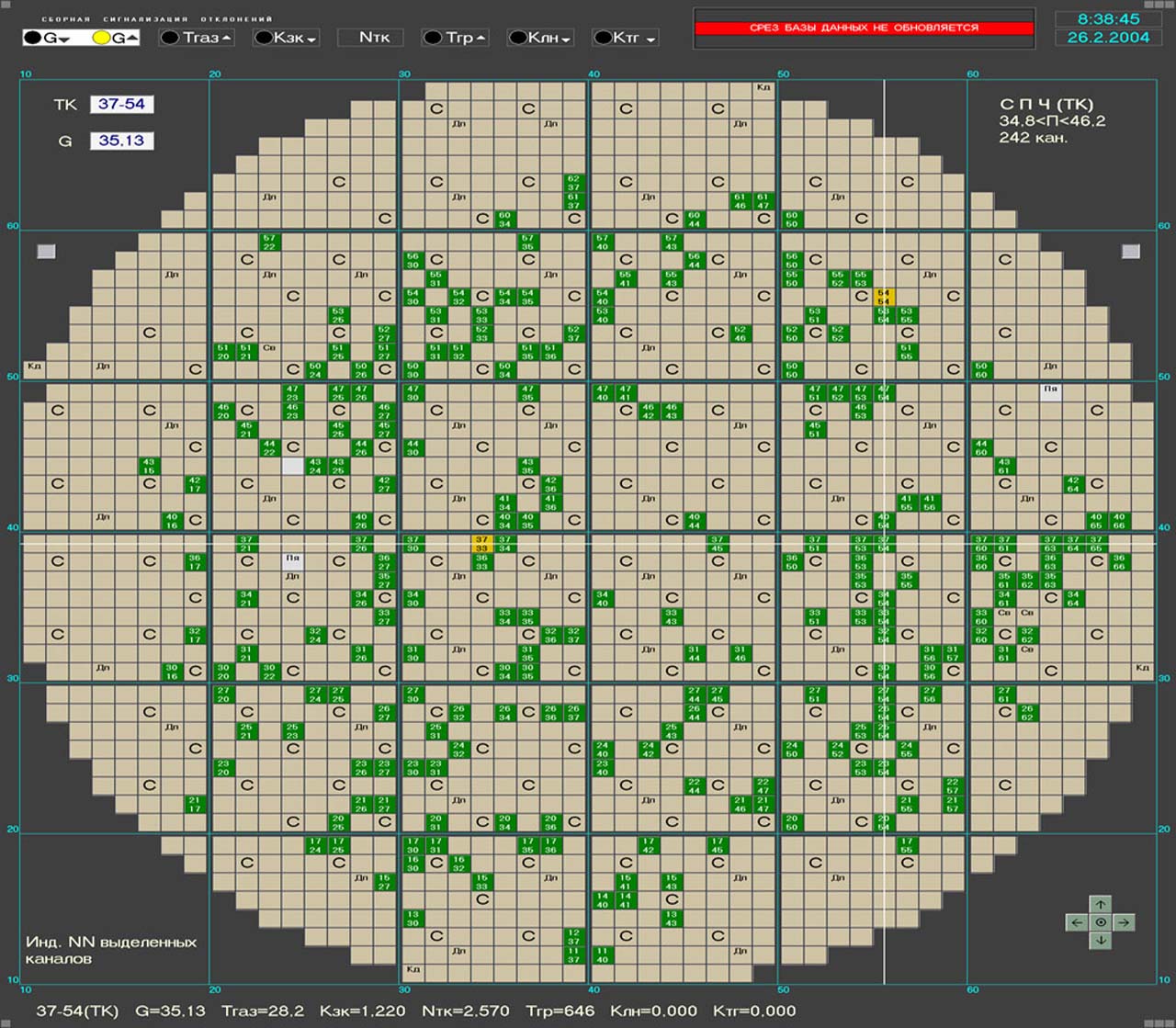This screenshot has width=1176, height=1028.
Task: Select the green channel cell 50/60
Action: (981, 370)
